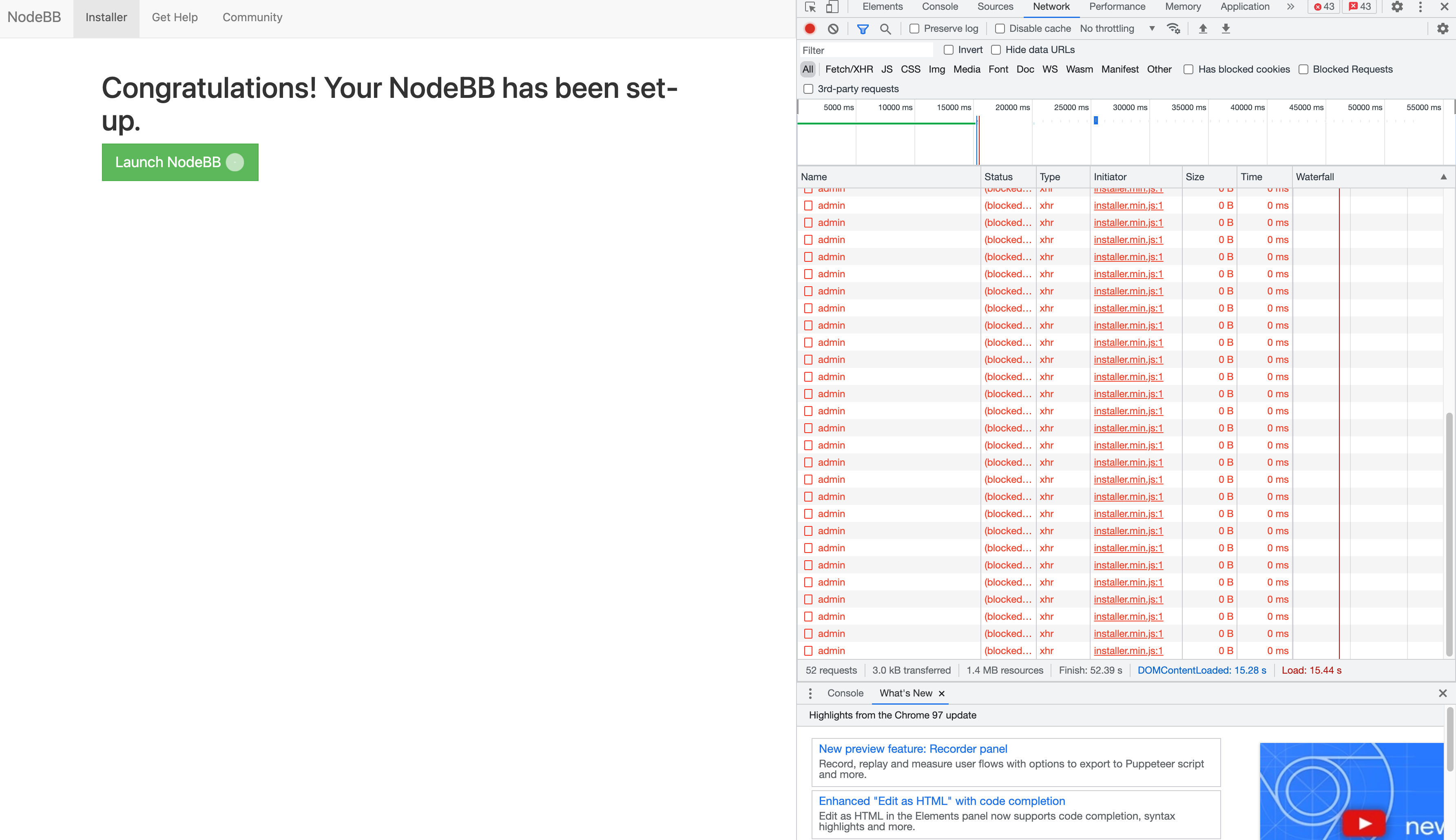The height and width of the screenshot is (840, 1456).
Task: Open network conditions settings
Action: click(1173, 28)
